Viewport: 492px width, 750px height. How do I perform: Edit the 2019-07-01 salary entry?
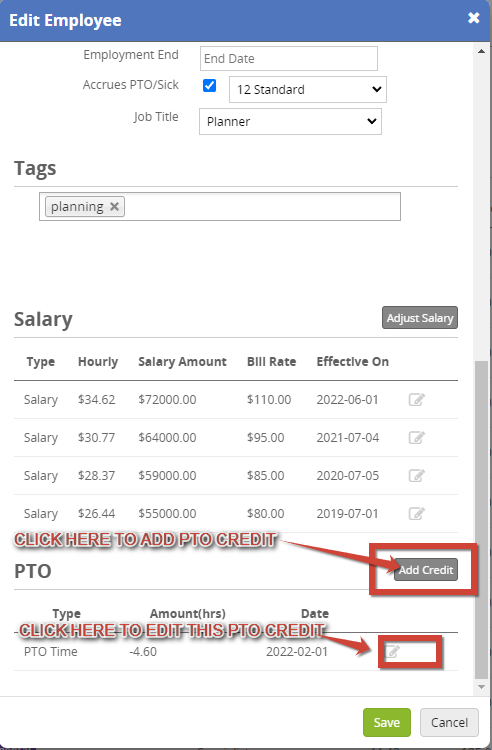click(x=416, y=513)
